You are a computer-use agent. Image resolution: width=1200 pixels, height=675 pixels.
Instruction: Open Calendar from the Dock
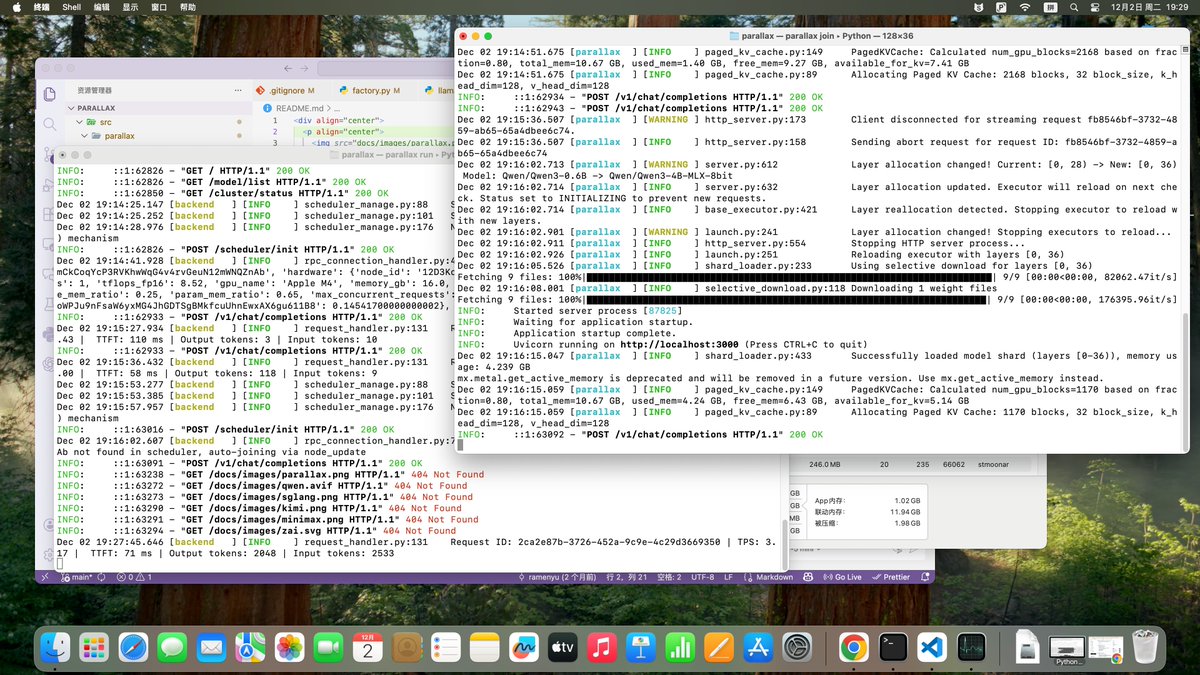[x=367, y=647]
